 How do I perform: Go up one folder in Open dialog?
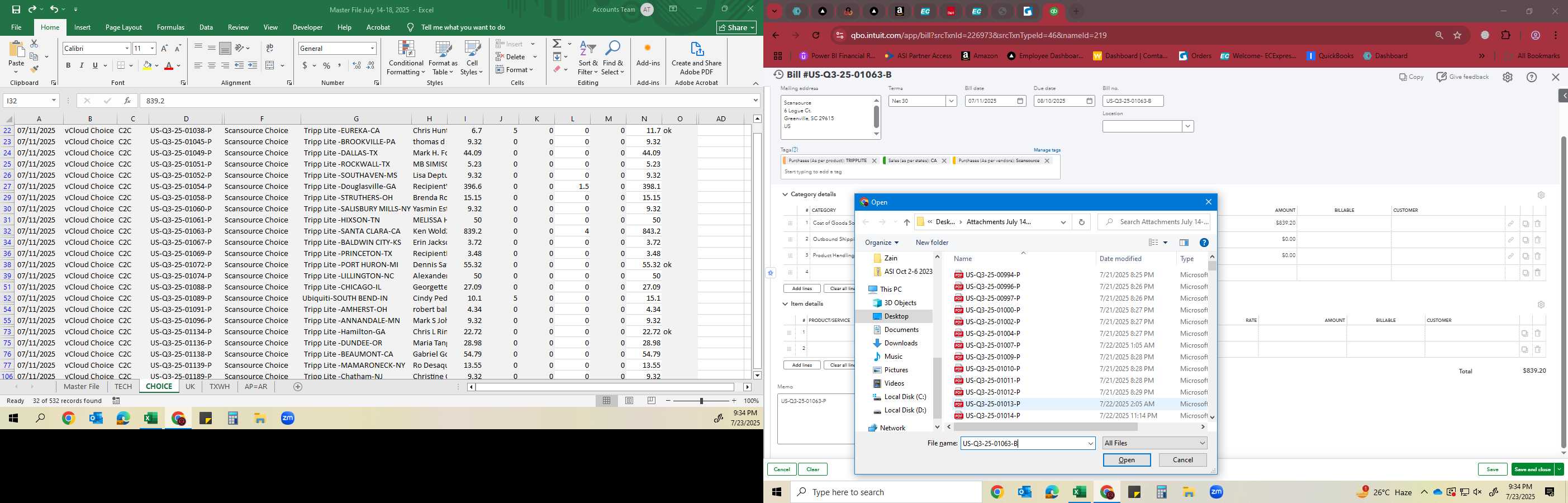[906, 222]
